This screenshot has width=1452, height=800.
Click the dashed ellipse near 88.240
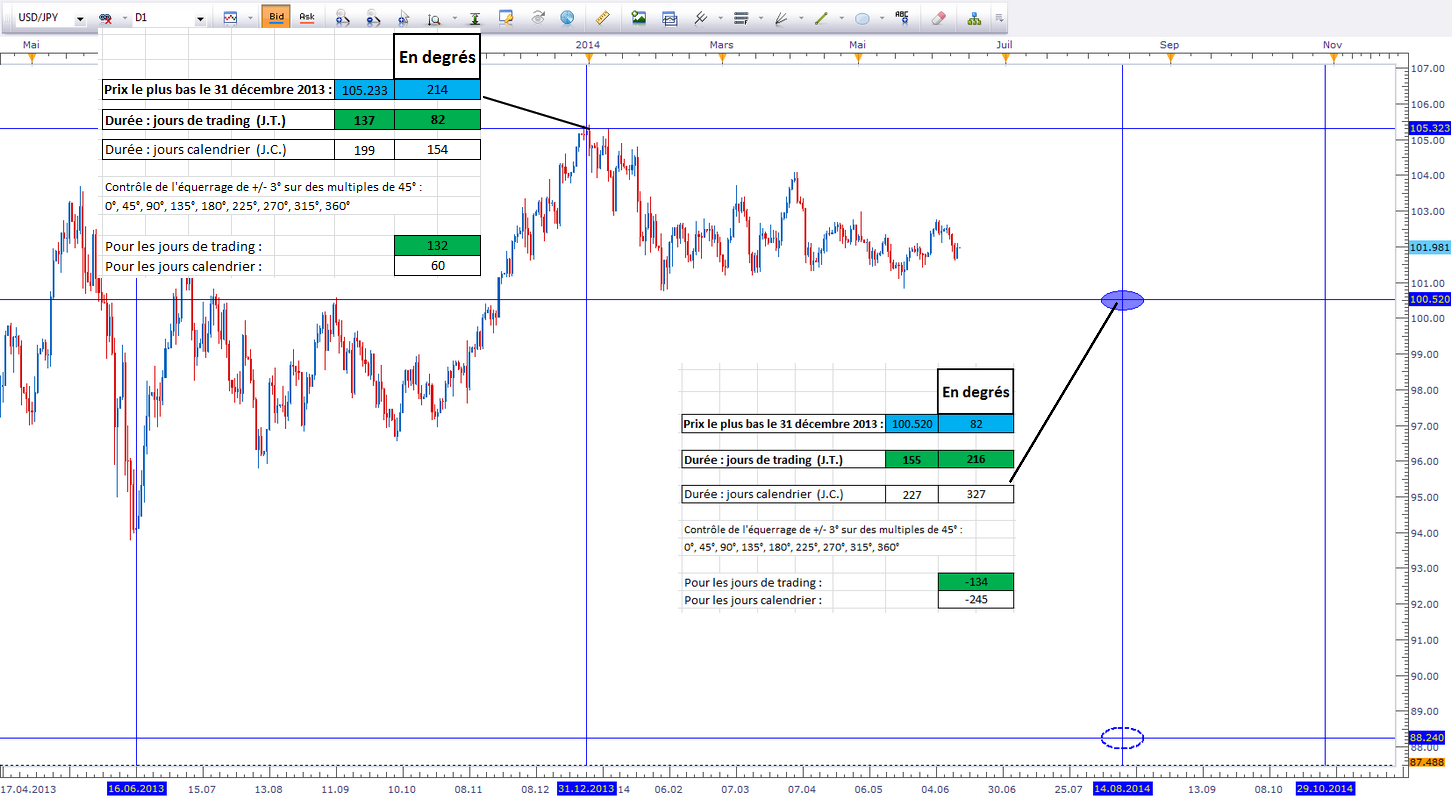1122,738
